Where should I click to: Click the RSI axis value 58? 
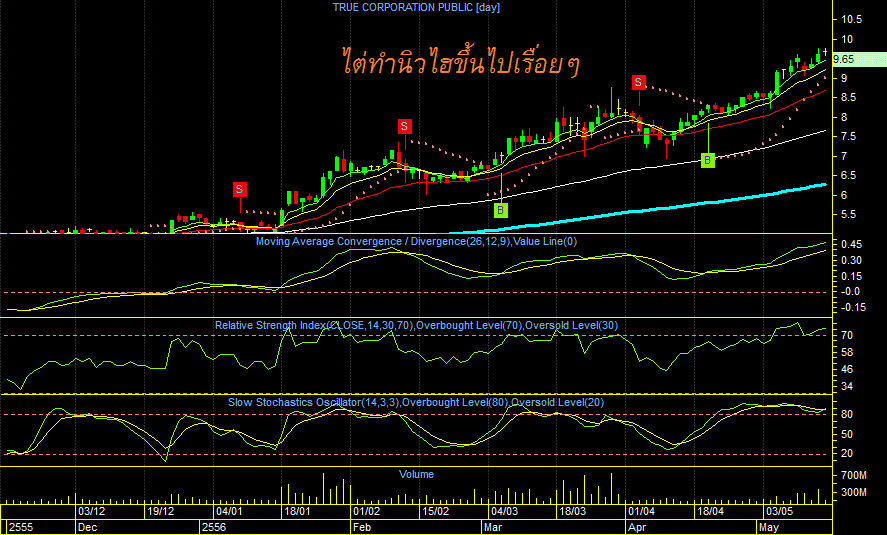pos(847,352)
